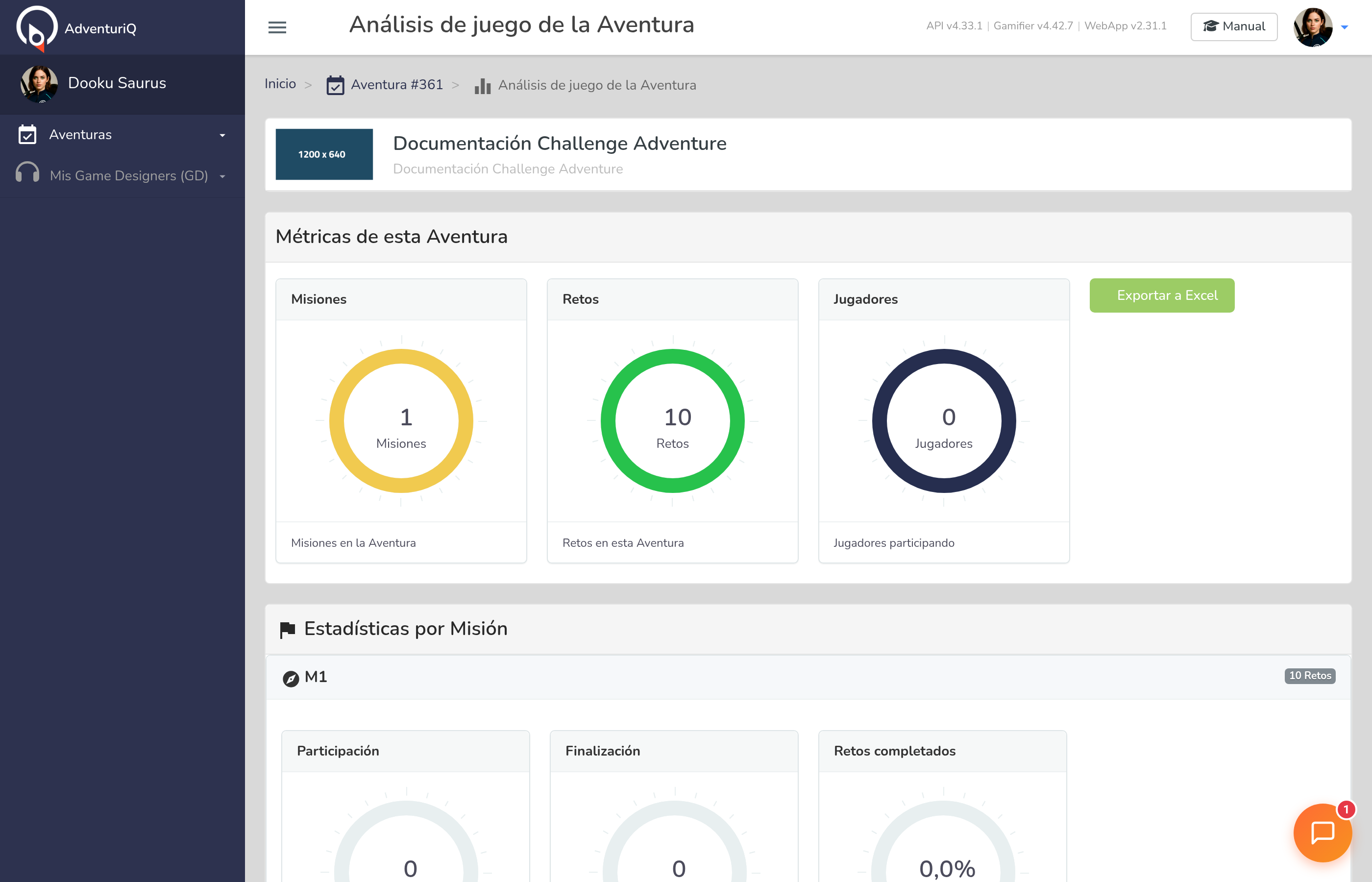
Task: Open the user avatar in top bar
Action: [x=1312, y=27]
